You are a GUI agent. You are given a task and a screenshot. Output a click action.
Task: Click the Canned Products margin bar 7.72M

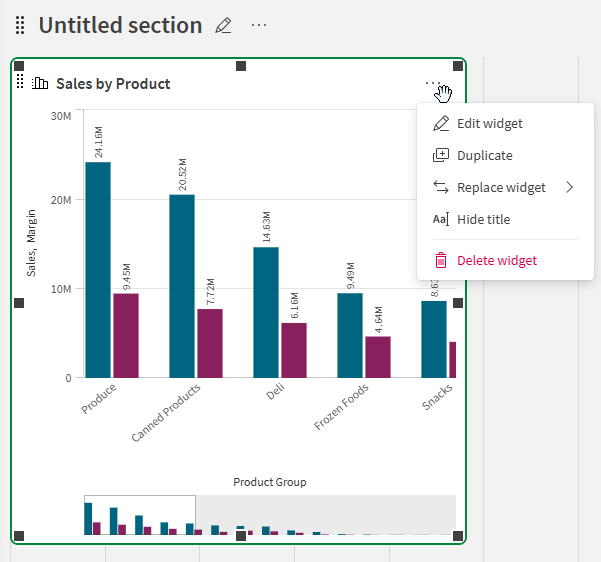tap(210, 343)
